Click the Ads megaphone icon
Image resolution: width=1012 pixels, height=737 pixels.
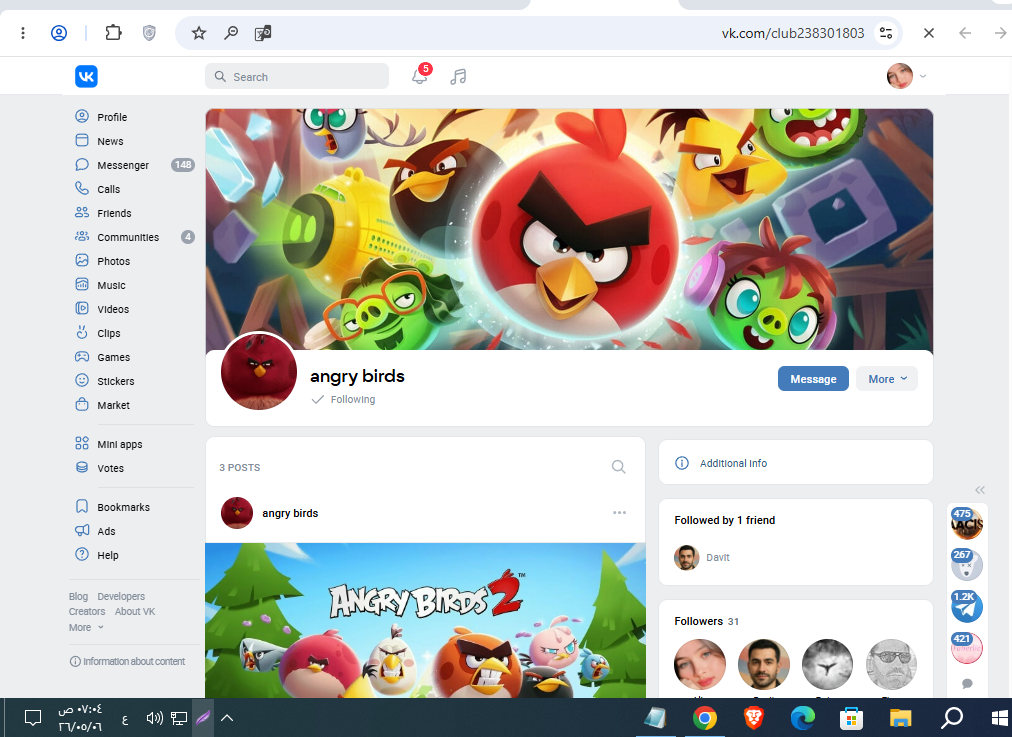pyautogui.click(x=82, y=530)
